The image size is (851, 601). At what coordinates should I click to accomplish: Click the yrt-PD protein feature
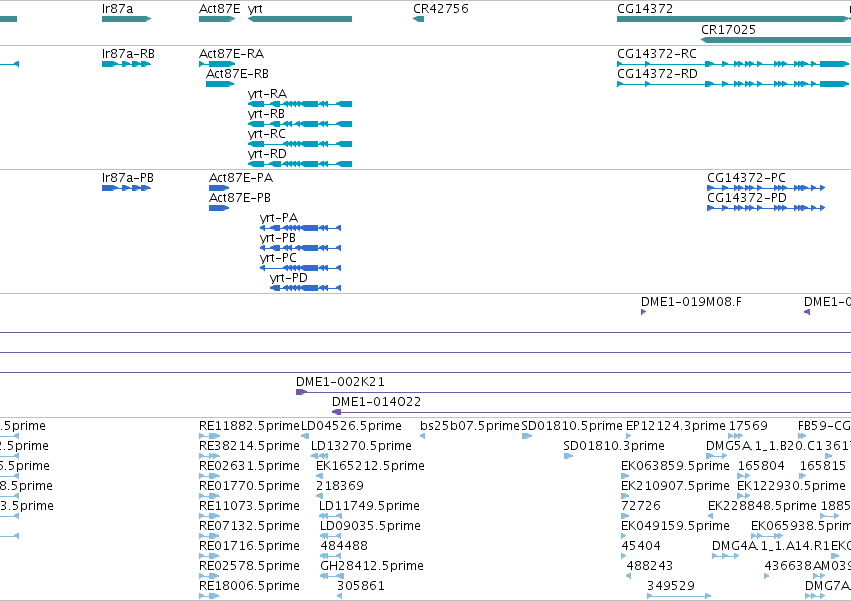[x=305, y=288]
